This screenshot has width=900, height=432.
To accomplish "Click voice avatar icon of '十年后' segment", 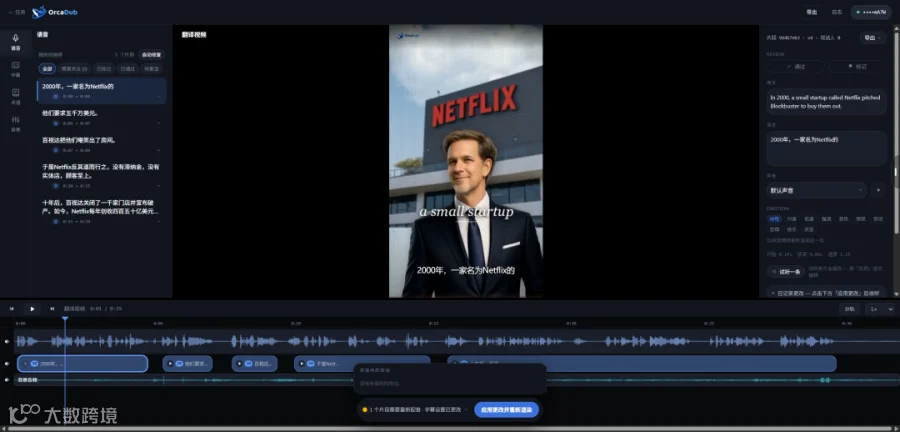I will [56, 221].
